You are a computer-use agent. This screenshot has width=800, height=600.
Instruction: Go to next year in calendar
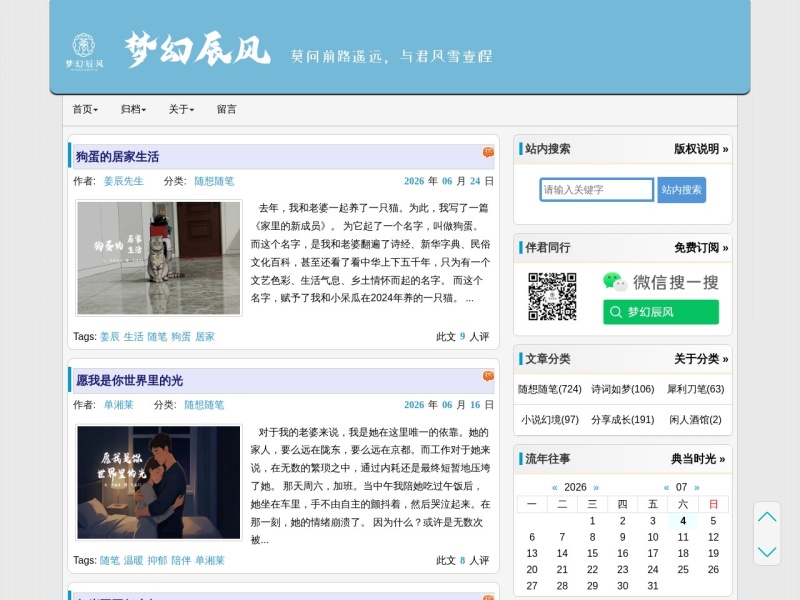coord(596,487)
